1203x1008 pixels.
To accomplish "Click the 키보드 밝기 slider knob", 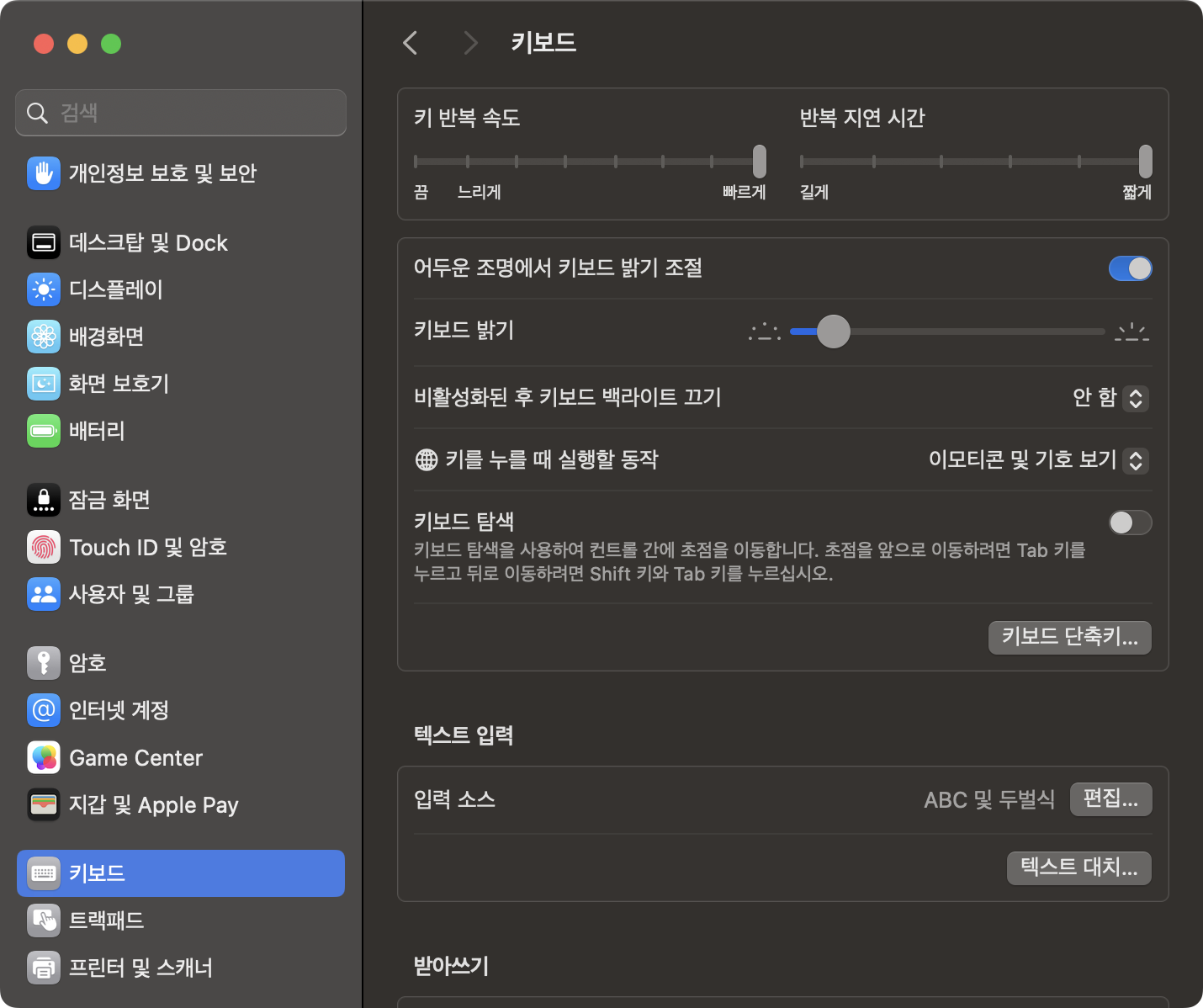I will coord(834,332).
